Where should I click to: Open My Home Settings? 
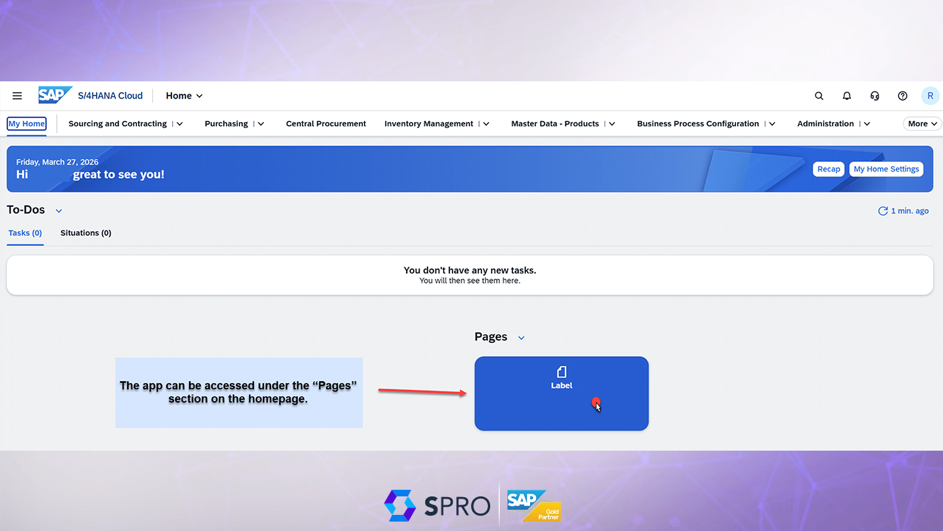point(886,169)
